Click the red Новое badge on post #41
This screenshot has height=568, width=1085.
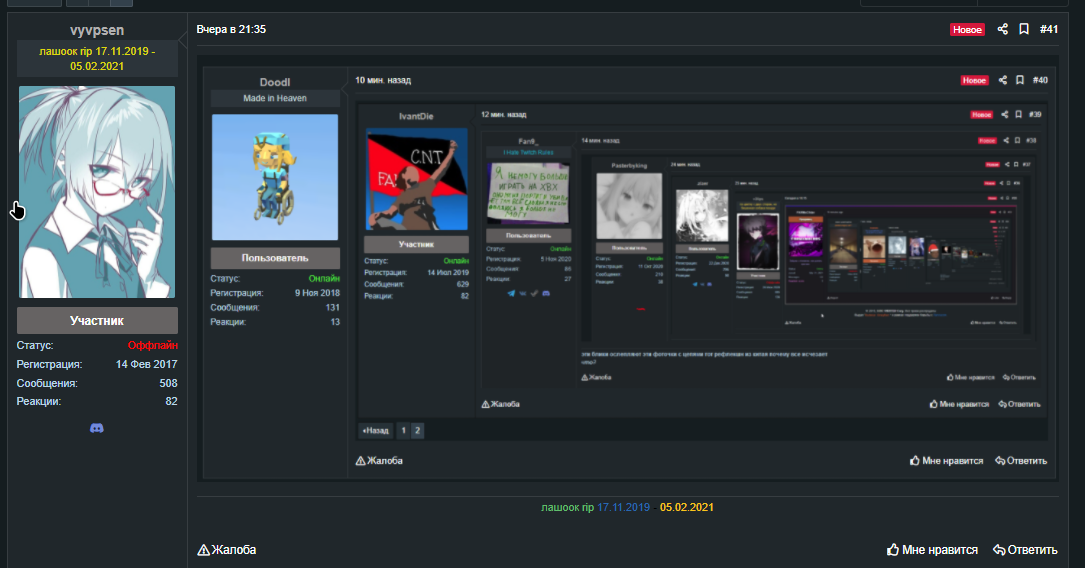click(x=967, y=30)
